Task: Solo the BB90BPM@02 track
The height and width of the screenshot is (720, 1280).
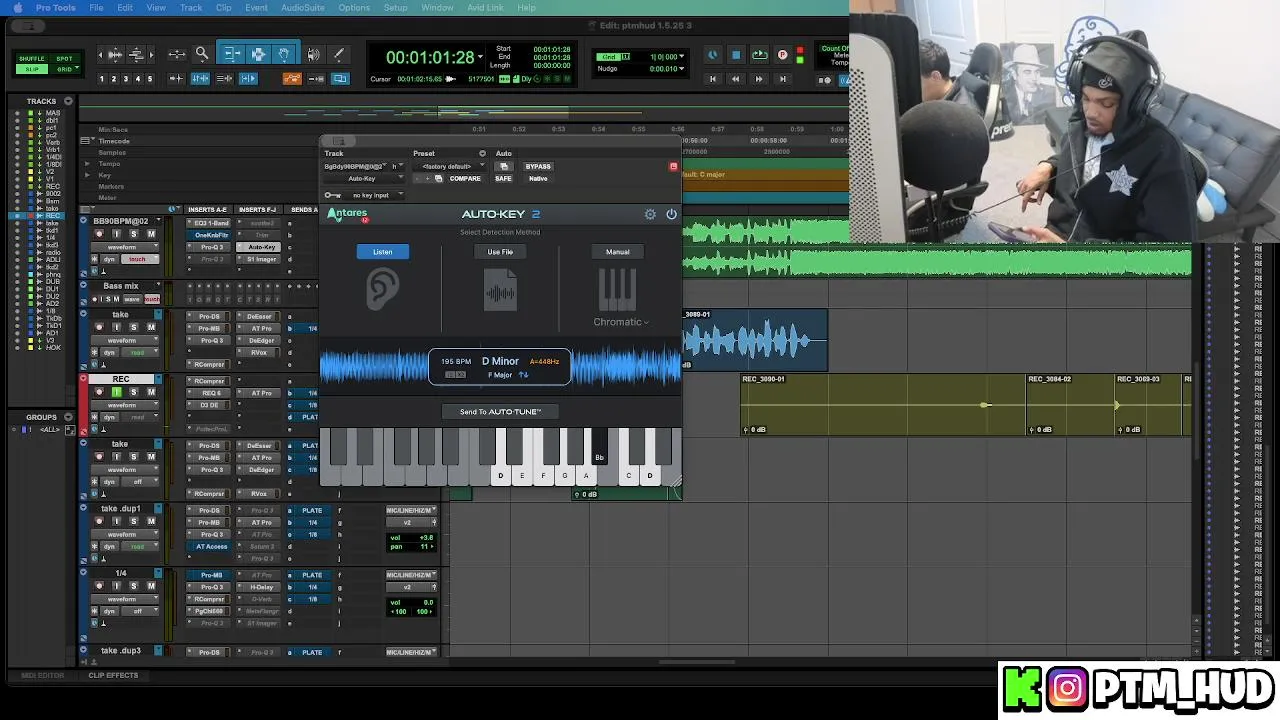Action: [134, 234]
